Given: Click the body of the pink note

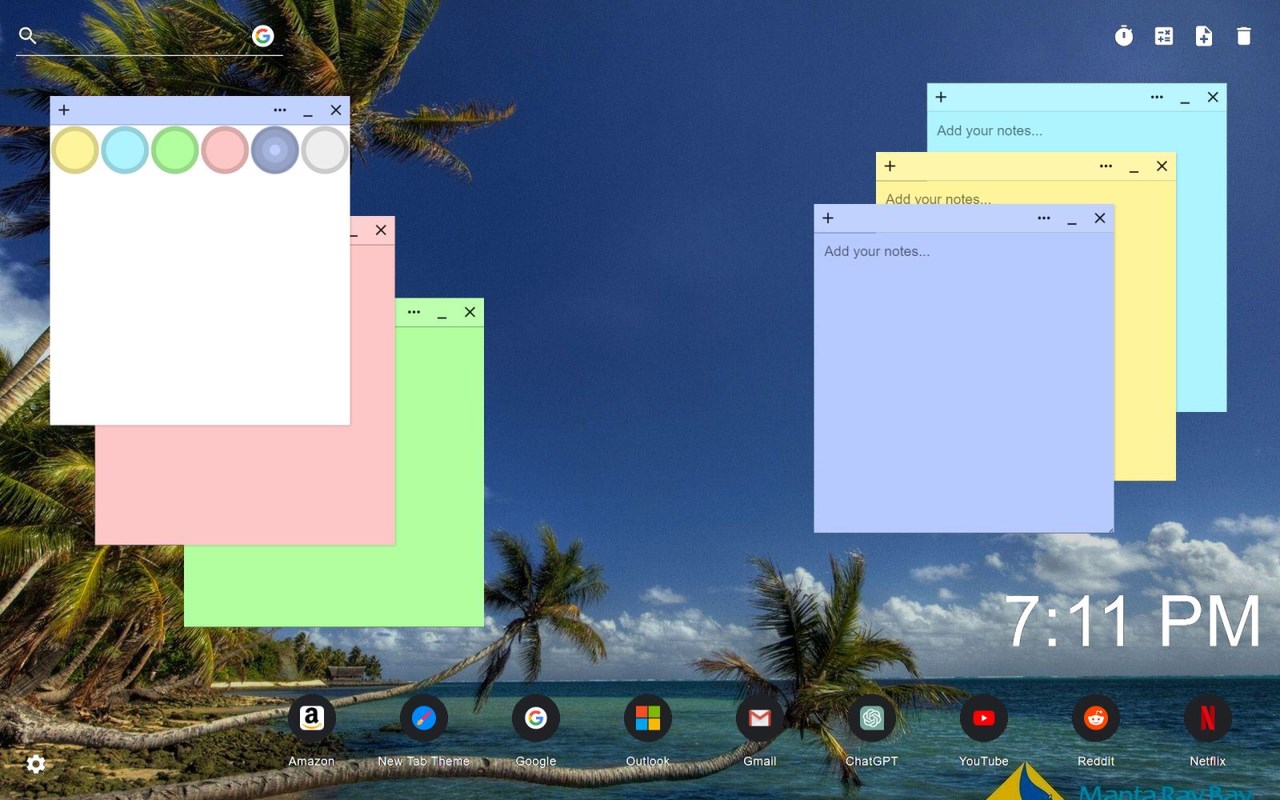Looking at the screenshot, I should click(245, 485).
